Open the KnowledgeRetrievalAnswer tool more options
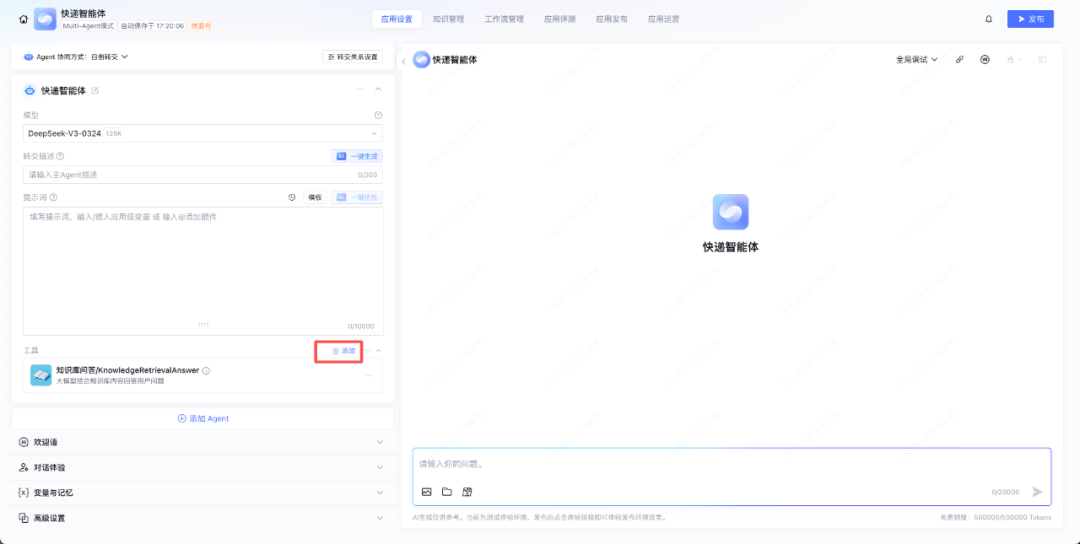 [369, 375]
